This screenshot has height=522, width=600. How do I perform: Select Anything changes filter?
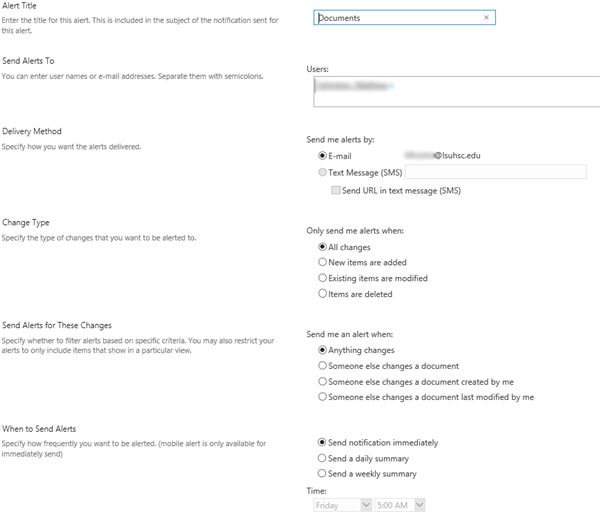322,351
